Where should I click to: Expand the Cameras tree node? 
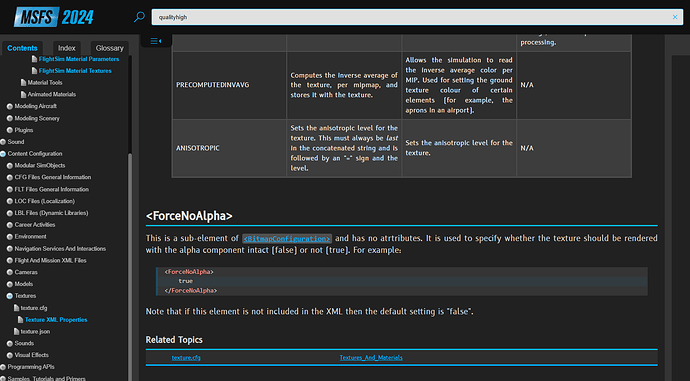click(x=10, y=272)
